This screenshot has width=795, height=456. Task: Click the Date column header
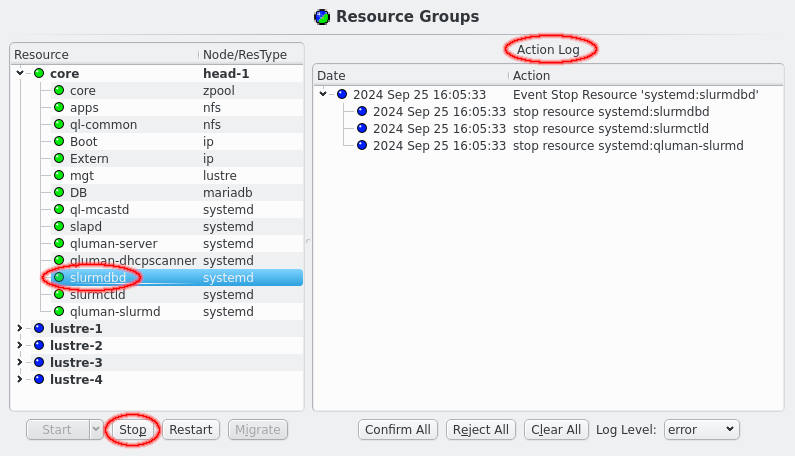coord(410,76)
